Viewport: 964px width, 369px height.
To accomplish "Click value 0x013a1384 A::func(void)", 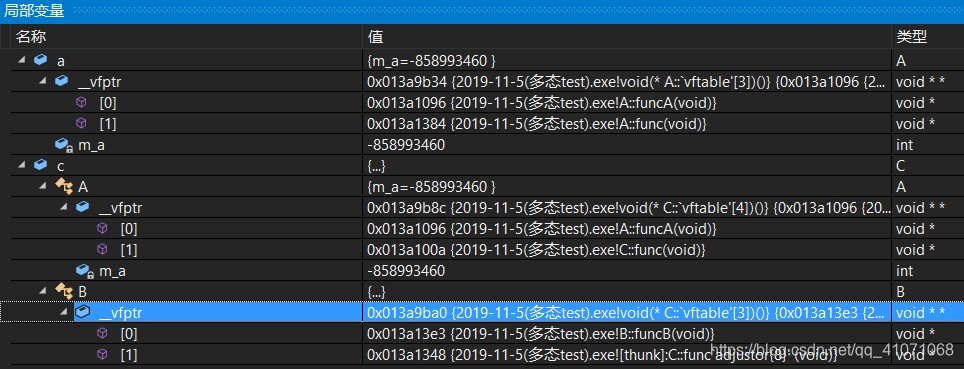I will tap(537, 124).
